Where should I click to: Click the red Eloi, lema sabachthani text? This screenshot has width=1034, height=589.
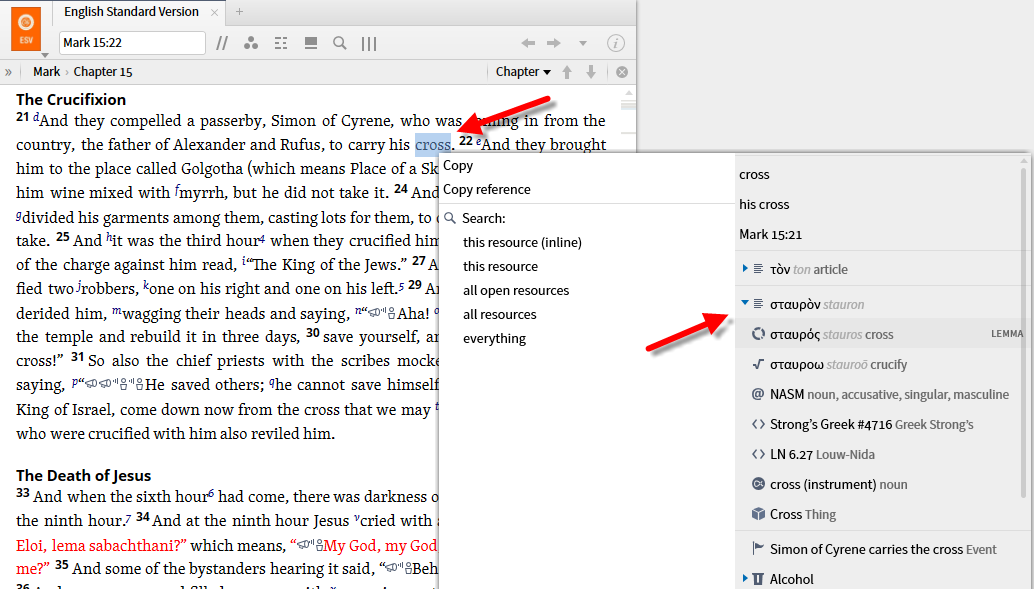pos(102,545)
